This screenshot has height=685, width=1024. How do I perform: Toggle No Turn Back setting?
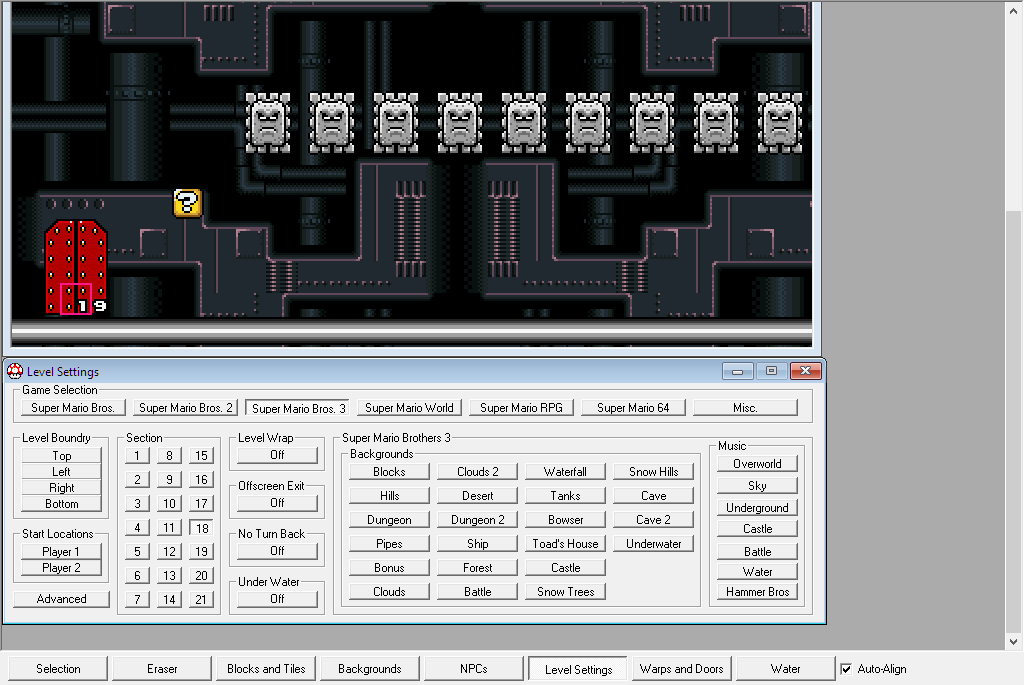[277, 551]
